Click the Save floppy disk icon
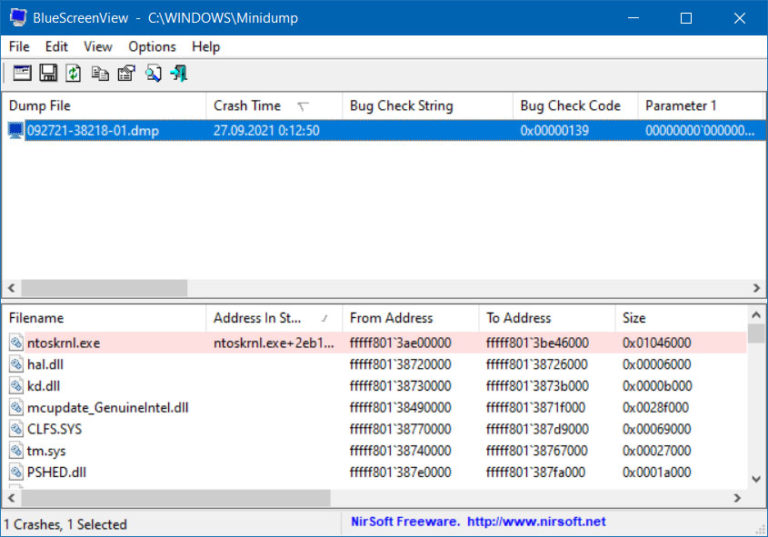This screenshot has width=768, height=537. point(48,73)
